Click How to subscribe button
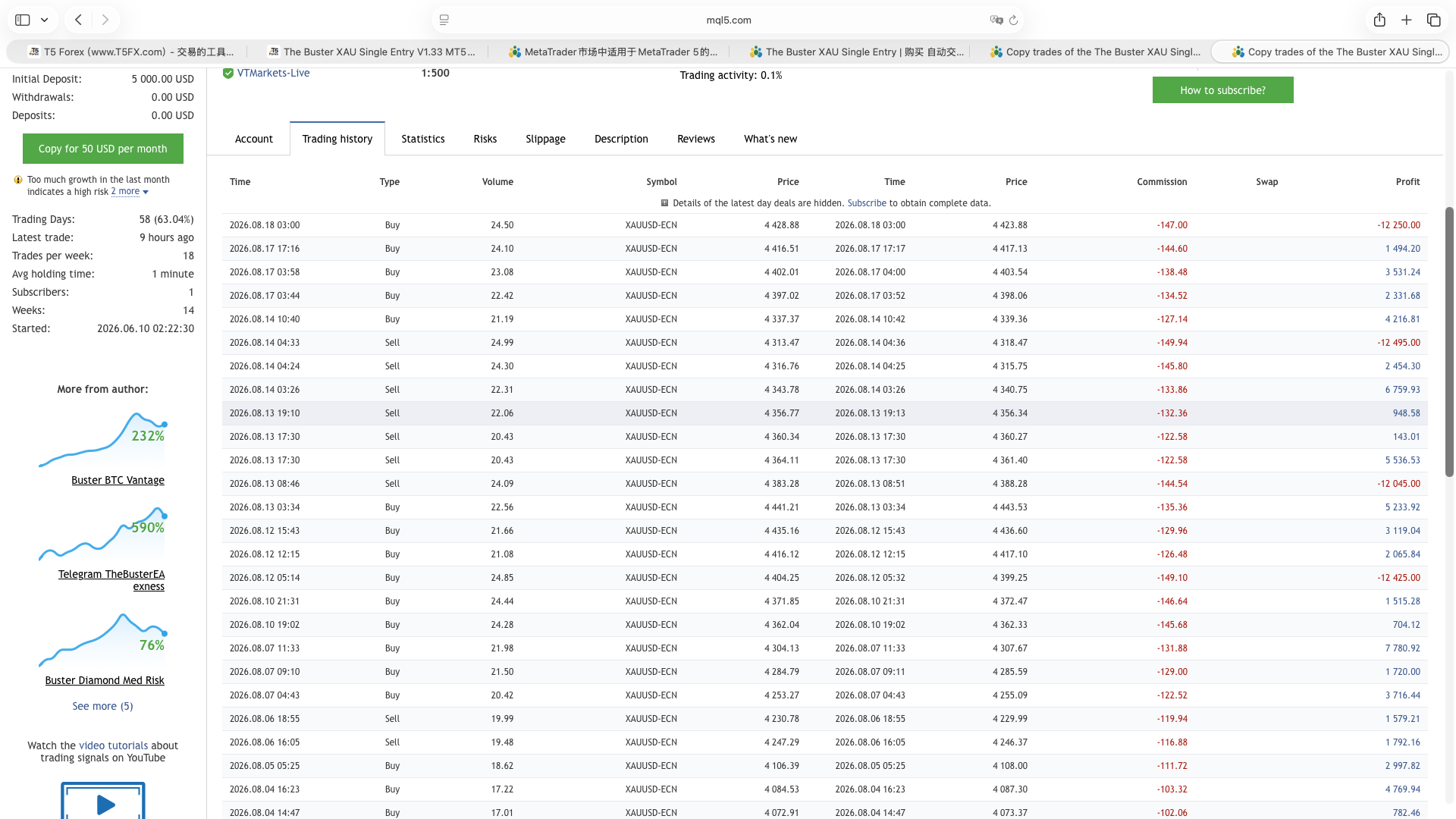Image resolution: width=1456 pixels, height=819 pixels. (1222, 90)
